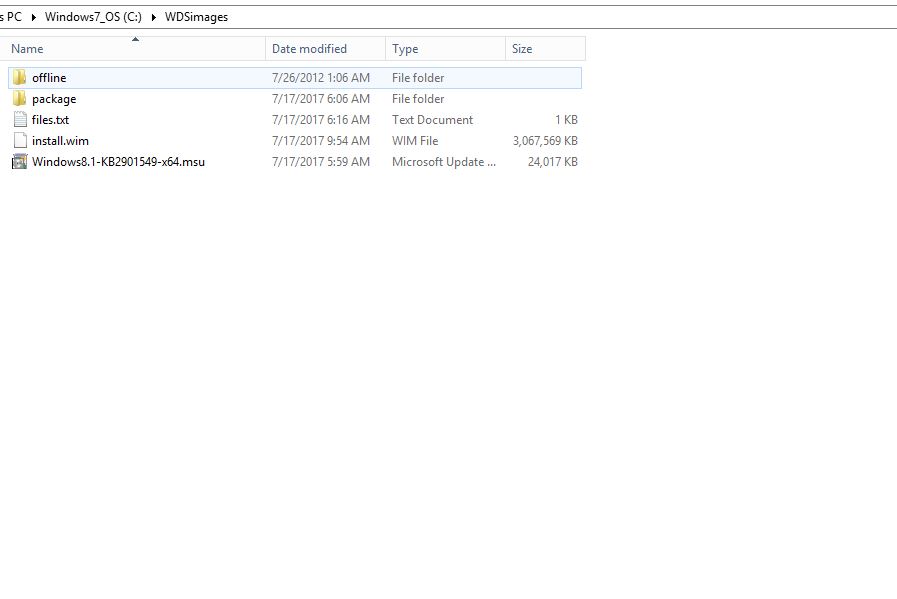The width and height of the screenshot is (897, 599).
Task: Sort by the Size column header
Action: [x=546, y=49]
